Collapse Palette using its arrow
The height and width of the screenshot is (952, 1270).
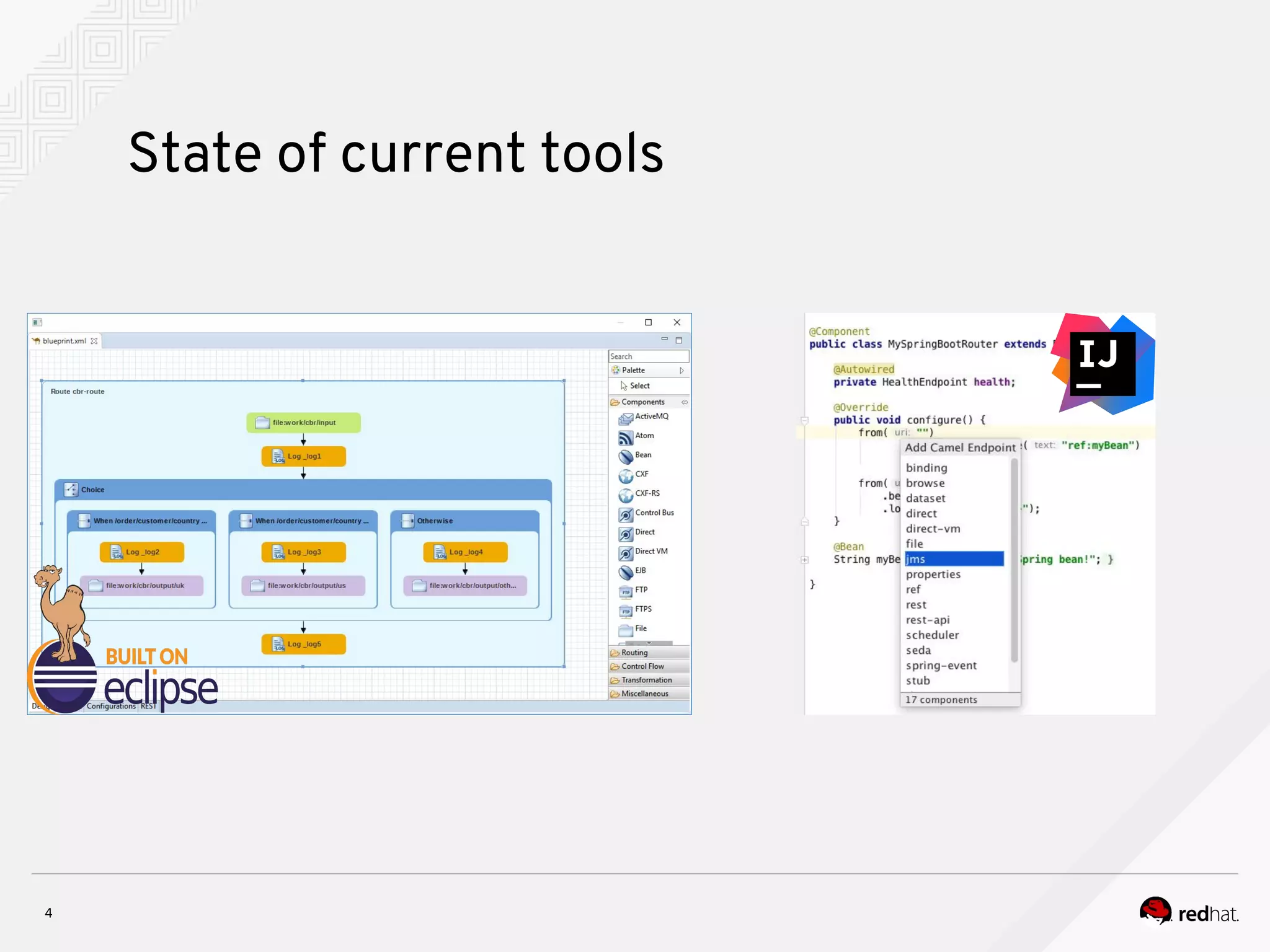682,371
